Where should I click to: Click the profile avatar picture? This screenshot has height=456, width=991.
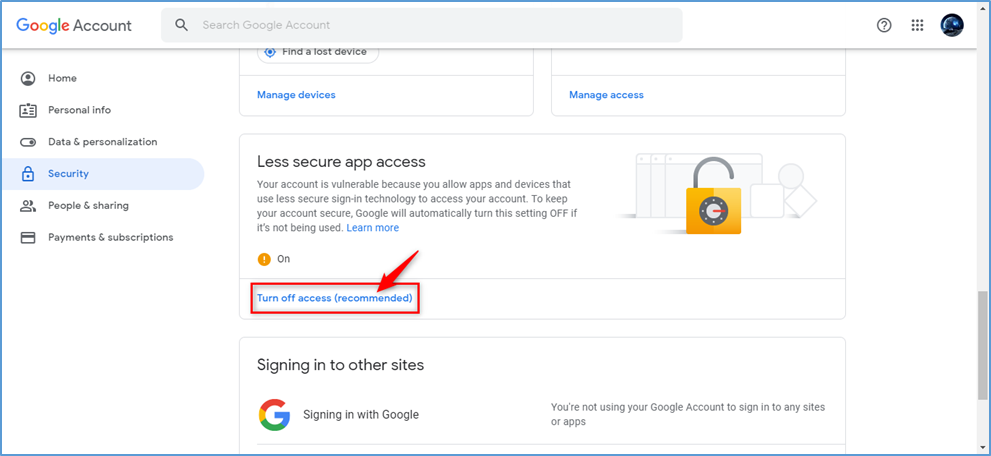(x=952, y=25)
